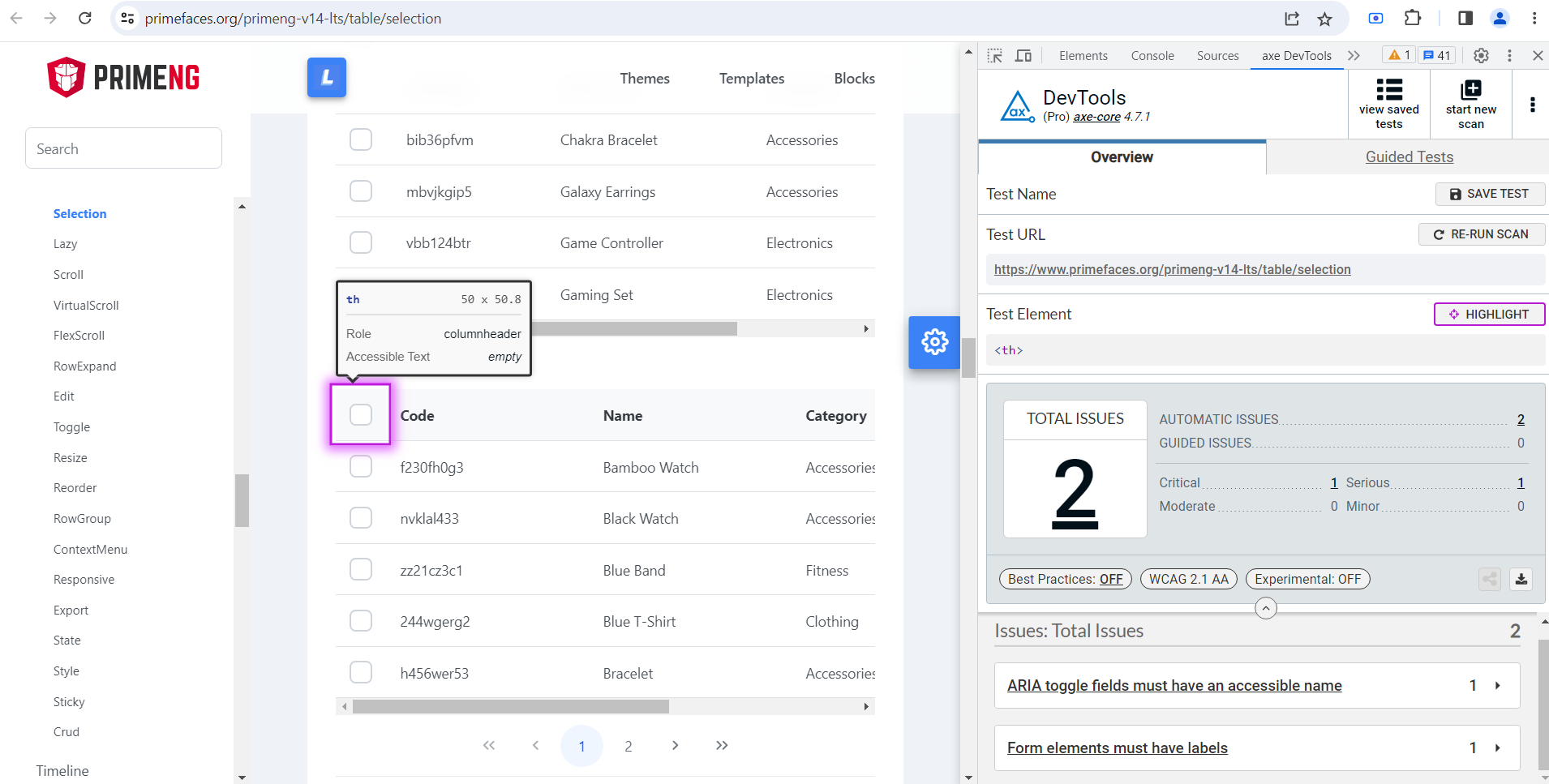Image resolution: width=1549 pixels, height=784 pixels.
Task: Start a new axe scan
Action: (x=1470, y=104)
